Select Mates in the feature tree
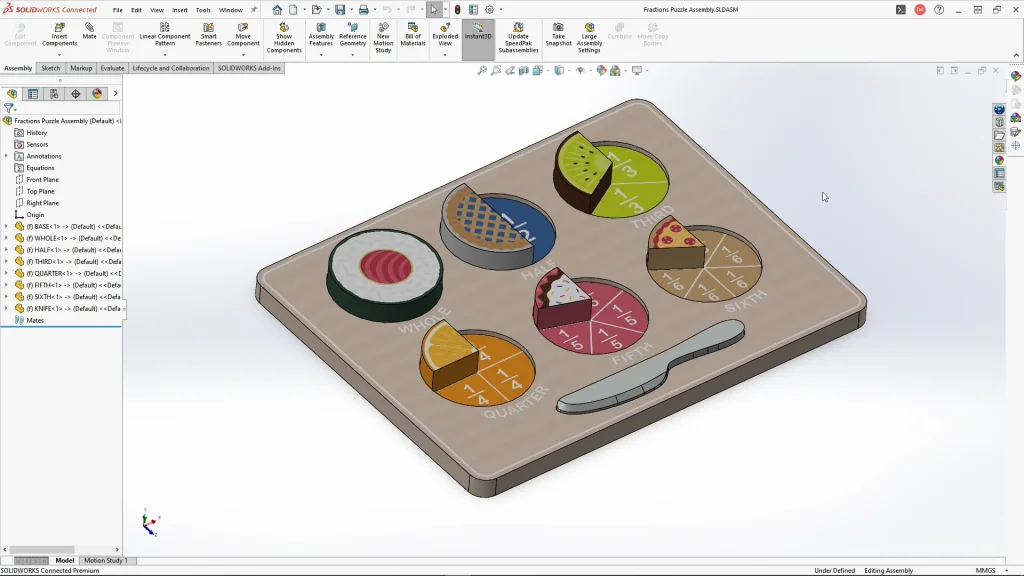The height and width of the screenshot is (576, 1024). tap(35, 320)
